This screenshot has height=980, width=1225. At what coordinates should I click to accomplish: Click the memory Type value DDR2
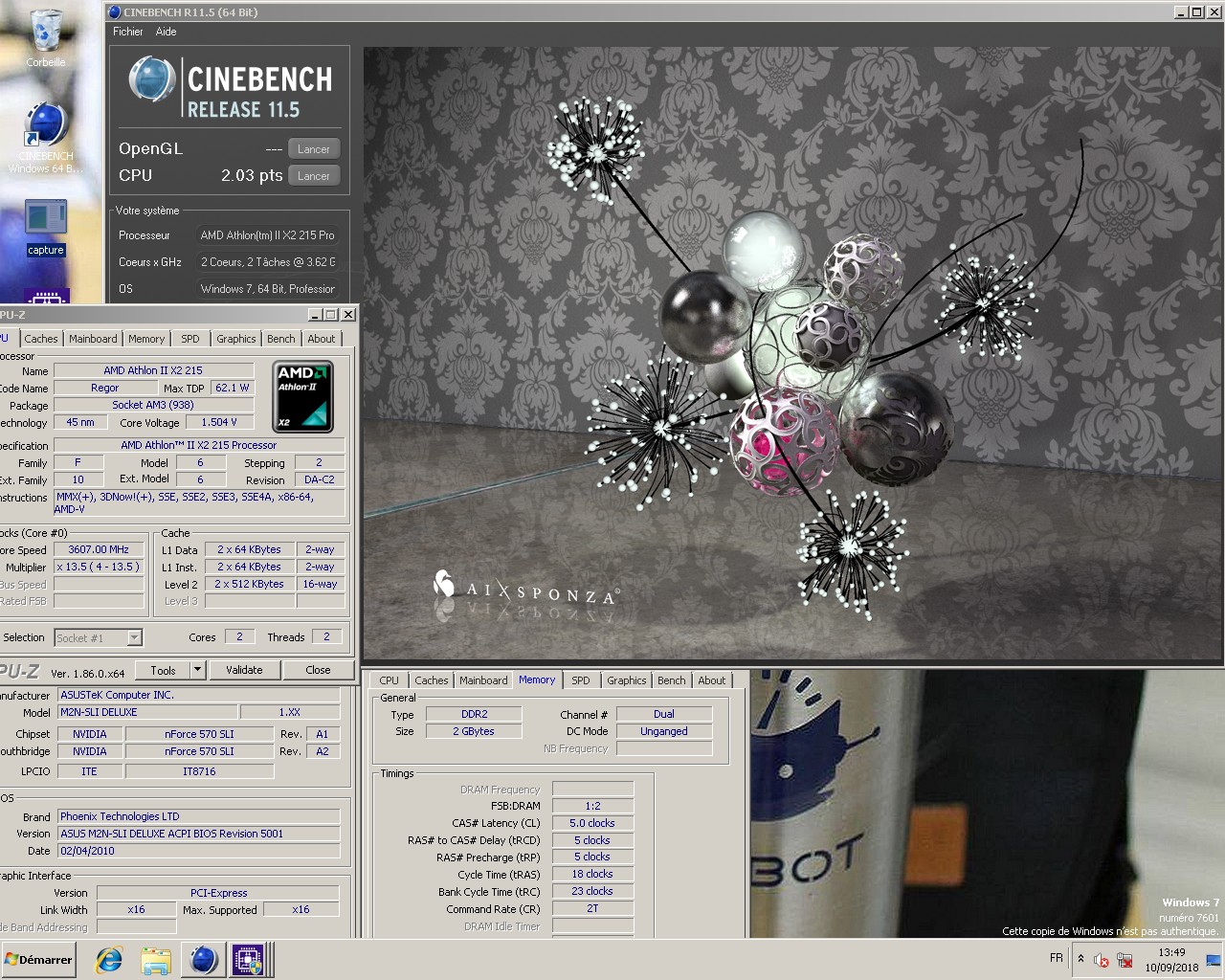474,714
